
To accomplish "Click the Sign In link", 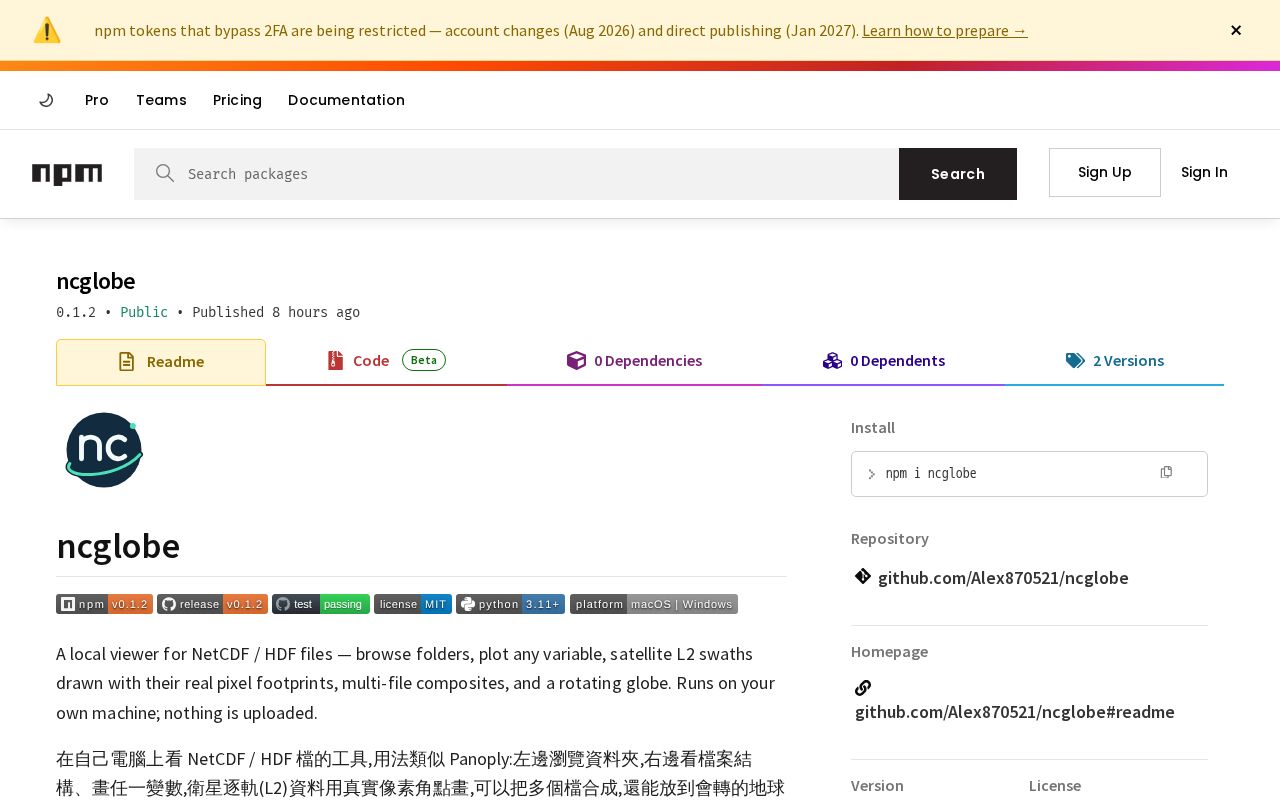I will [x=1204, y=172].
